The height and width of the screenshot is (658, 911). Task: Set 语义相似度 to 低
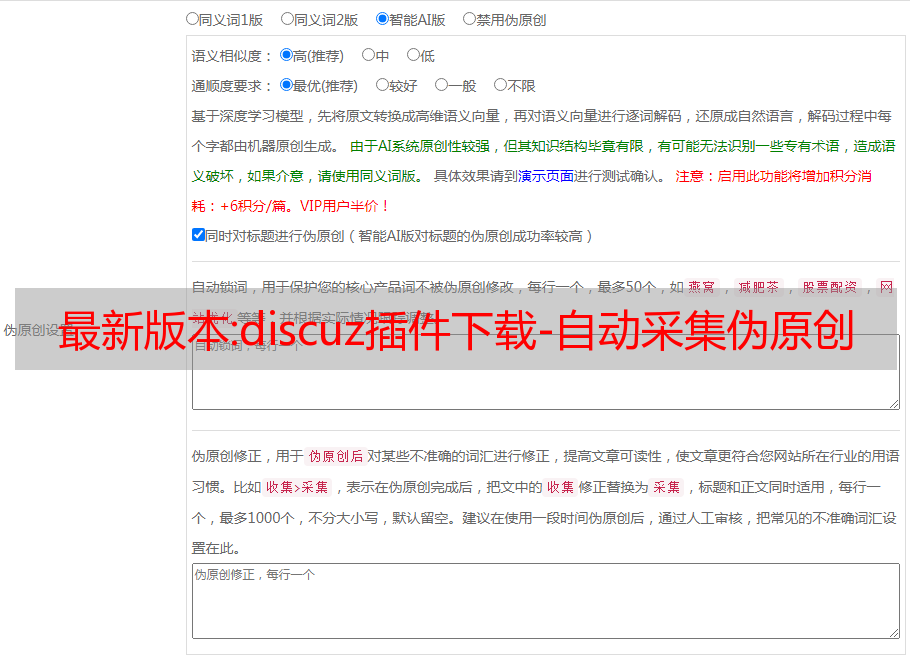click(413, 55)
